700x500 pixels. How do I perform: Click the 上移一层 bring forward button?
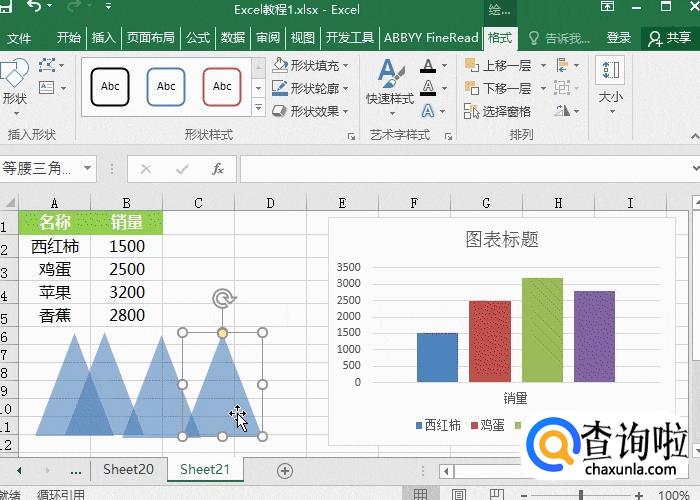click(x=499, y=65)
